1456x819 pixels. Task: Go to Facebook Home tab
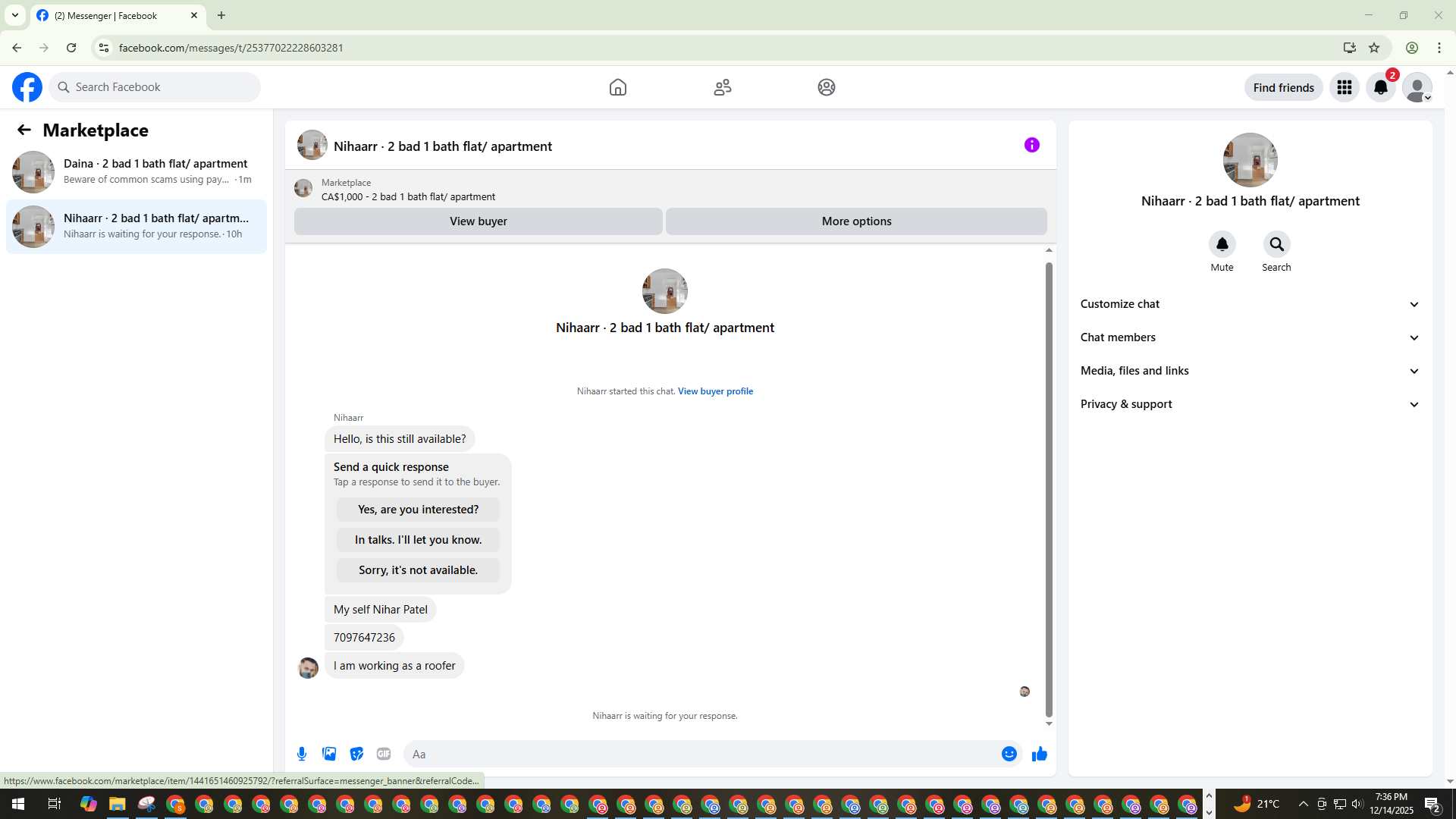pos(617,87)
